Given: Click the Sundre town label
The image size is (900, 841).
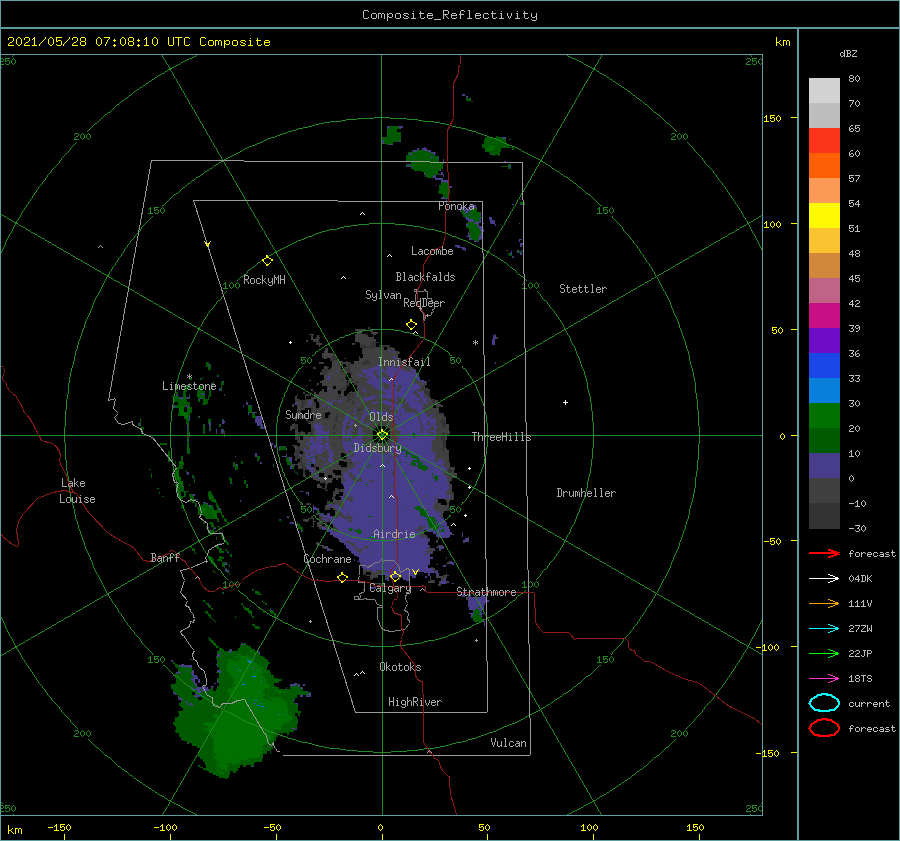Looking at the screenshot, I should coord(303,414).
